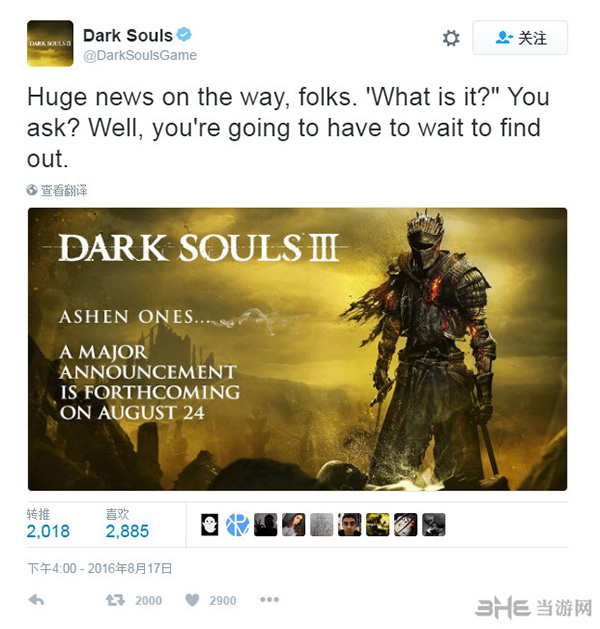Open the tweet timestamp 下午4:00 - 2016年8月17日
Screen dimensions: 600x629
coord(100,568)
